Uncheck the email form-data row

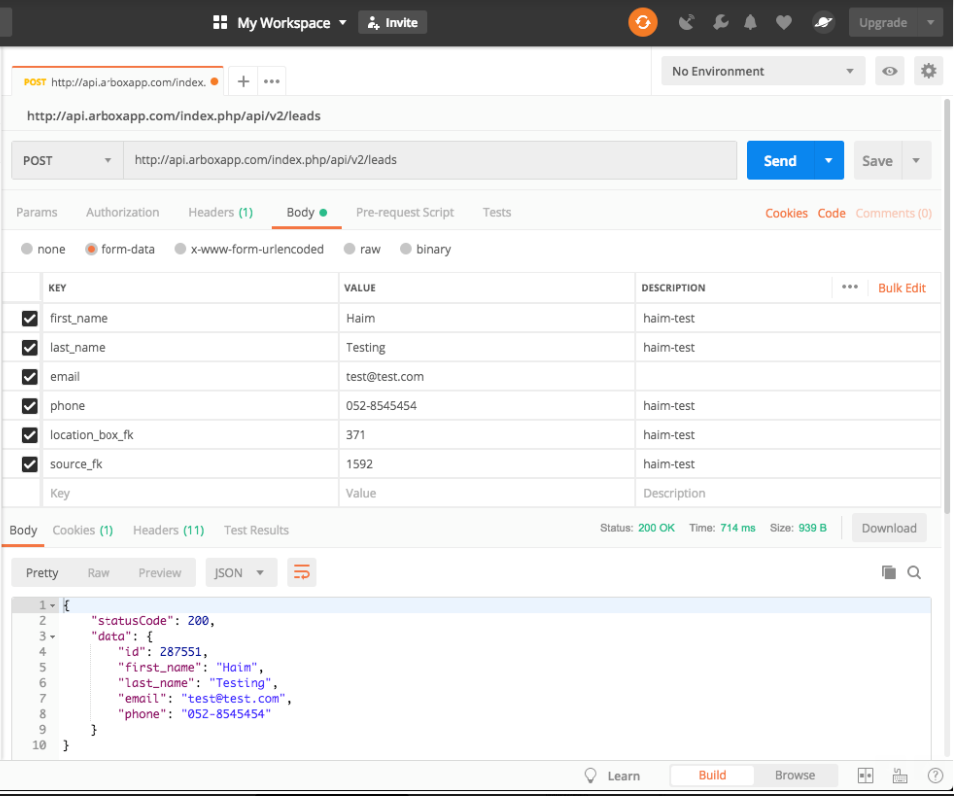pos(29,376)
